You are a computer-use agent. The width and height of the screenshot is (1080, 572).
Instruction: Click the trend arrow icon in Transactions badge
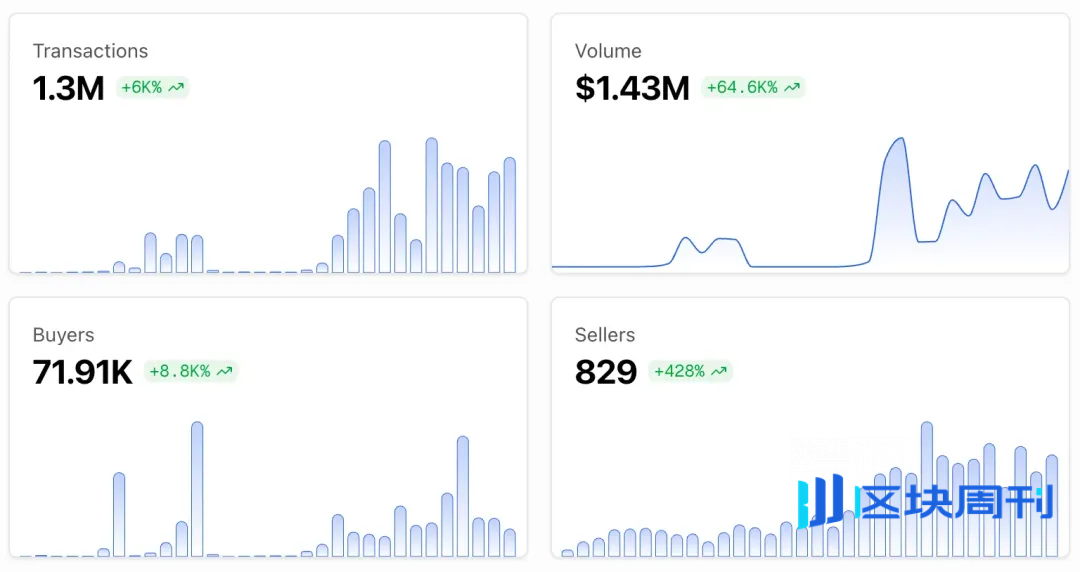click(x=176, y=88)
